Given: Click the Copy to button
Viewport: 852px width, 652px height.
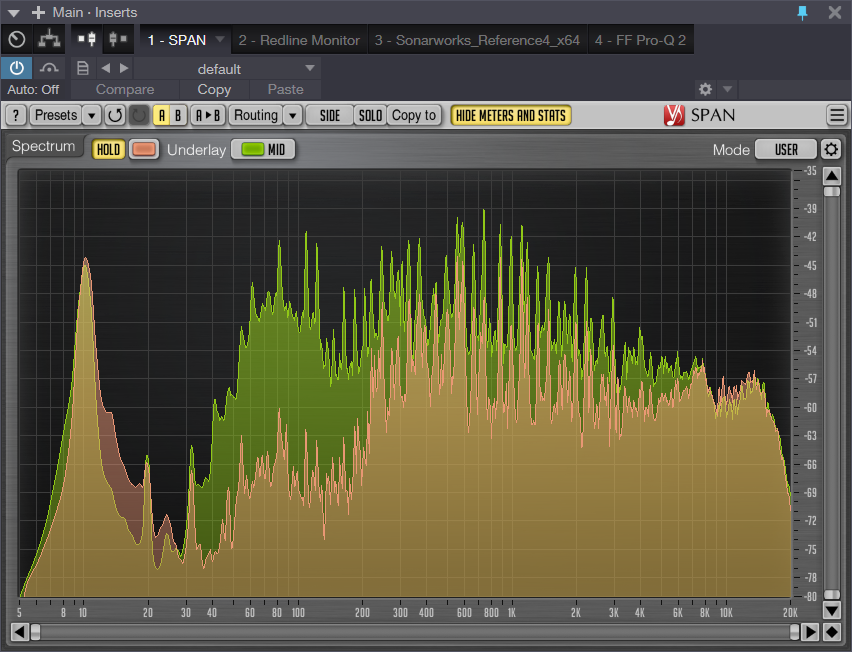Looking at the screenshot, I should (x=414, y=115).
